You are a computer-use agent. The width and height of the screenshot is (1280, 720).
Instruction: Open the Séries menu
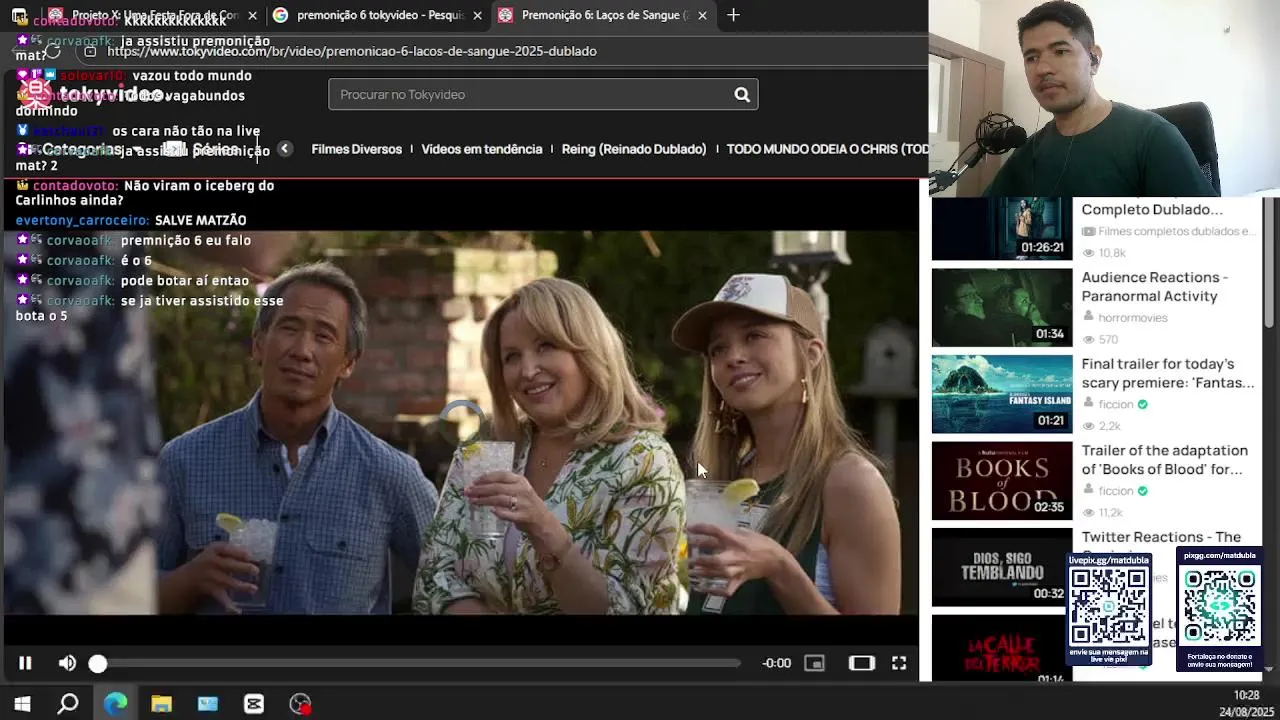pyautogui.click(x=203, y=149)
